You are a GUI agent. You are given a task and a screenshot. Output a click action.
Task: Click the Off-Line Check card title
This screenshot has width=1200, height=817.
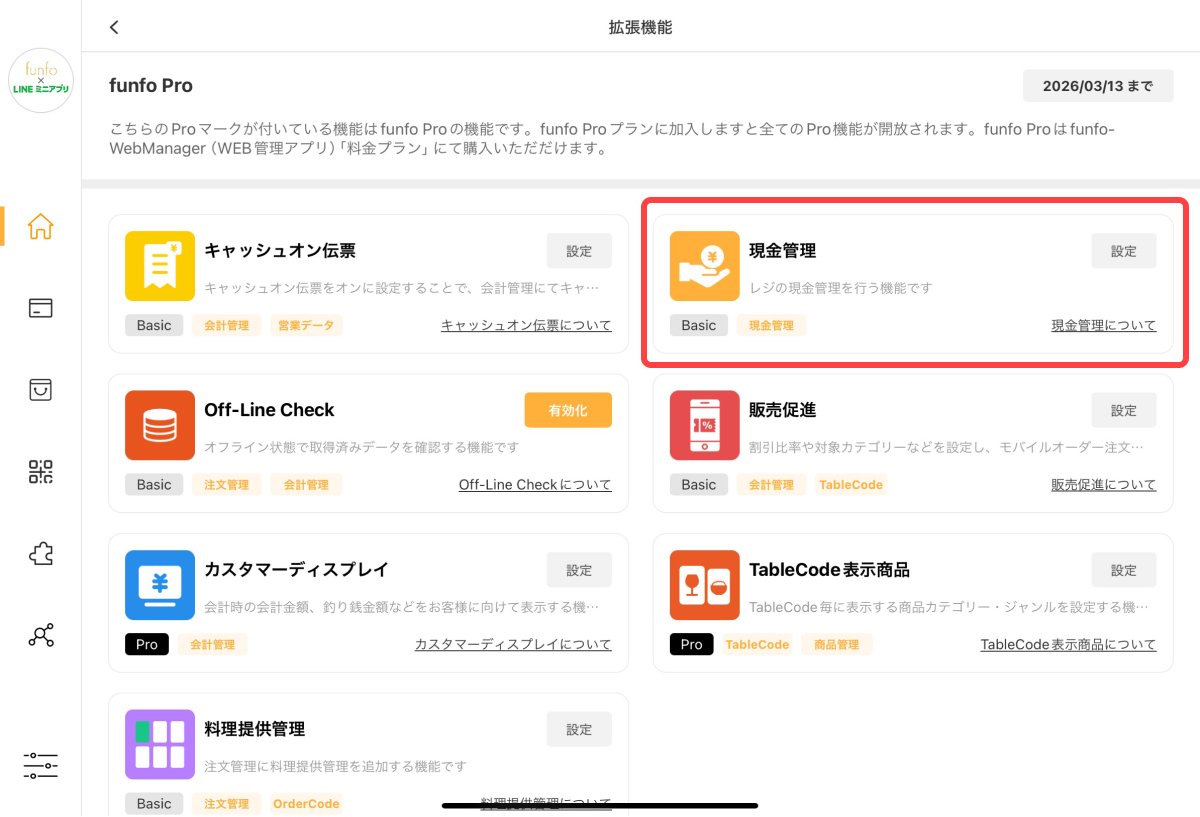[x=269, y=410]
